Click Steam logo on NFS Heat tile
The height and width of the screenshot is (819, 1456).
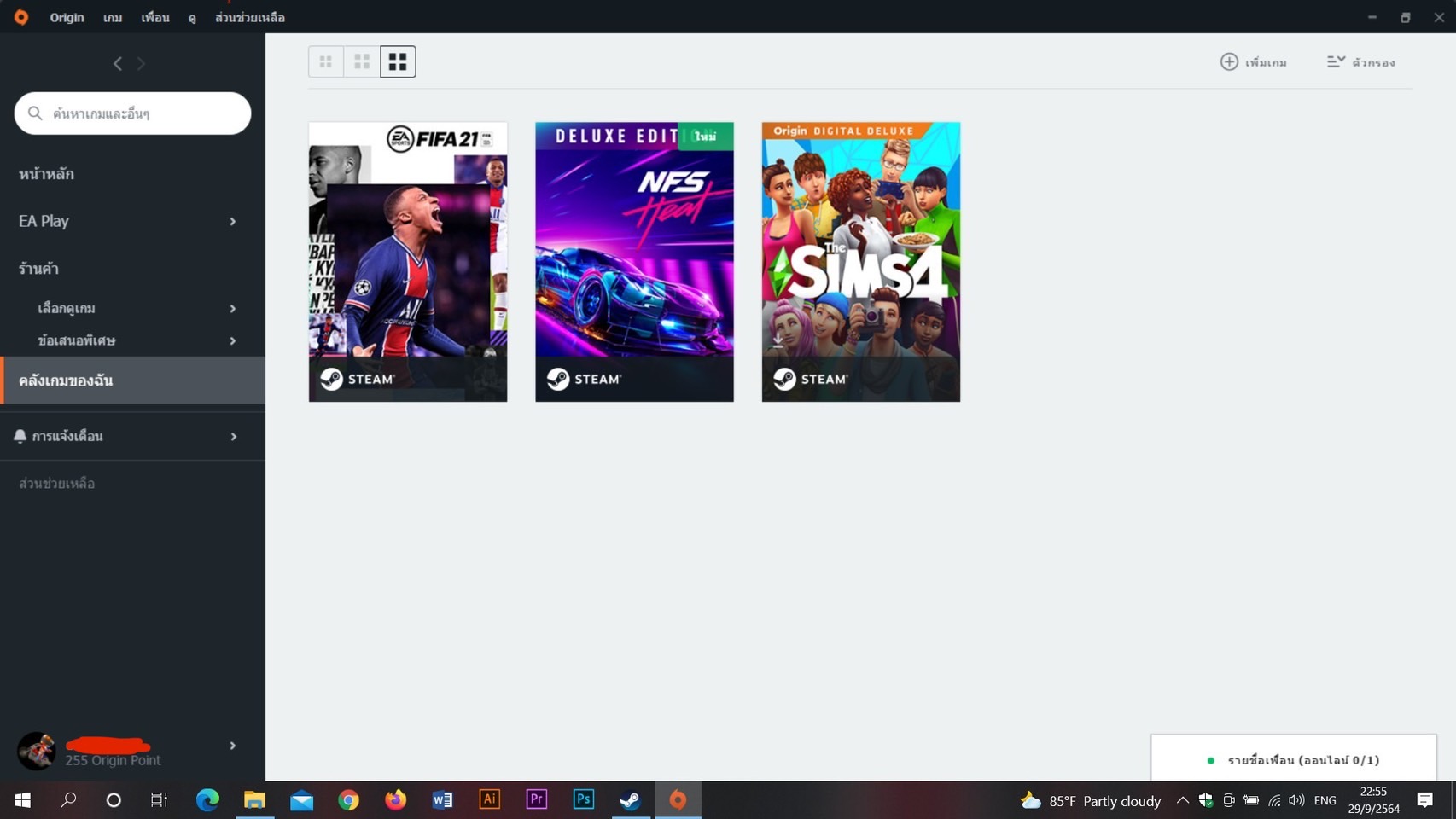(x=584, y=379)
